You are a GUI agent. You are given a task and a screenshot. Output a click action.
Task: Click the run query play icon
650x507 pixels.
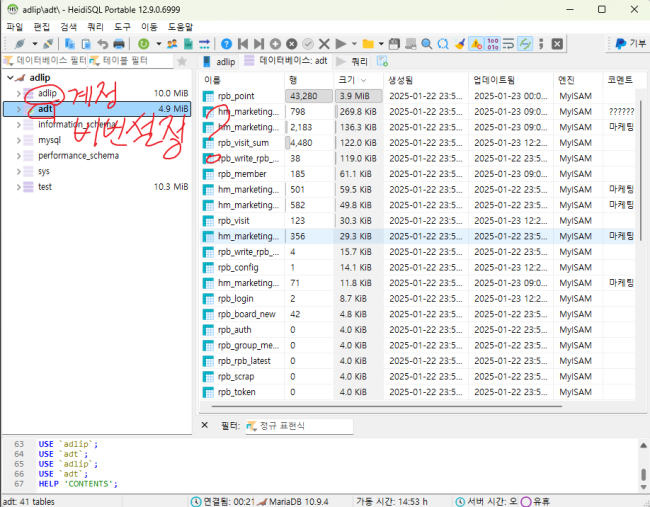pyautogui.click(x=341, y=44)
